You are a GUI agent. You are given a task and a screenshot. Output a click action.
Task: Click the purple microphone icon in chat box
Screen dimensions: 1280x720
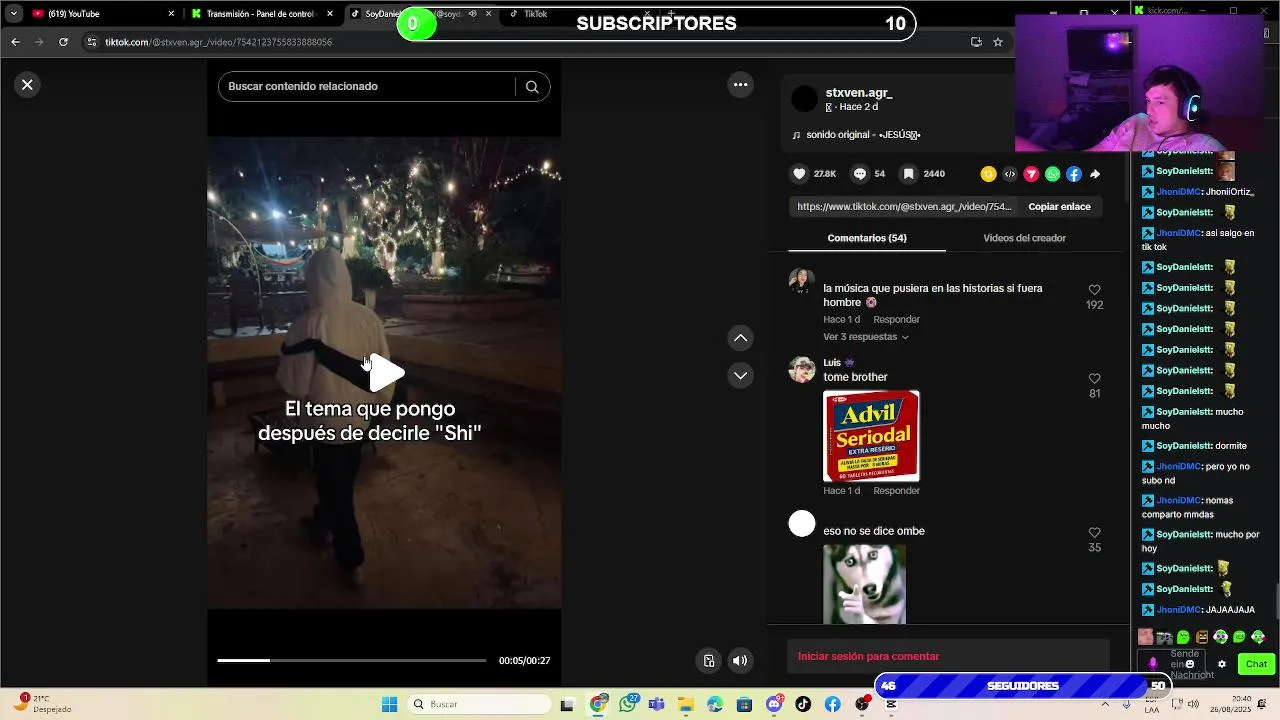click(1153, 663)
